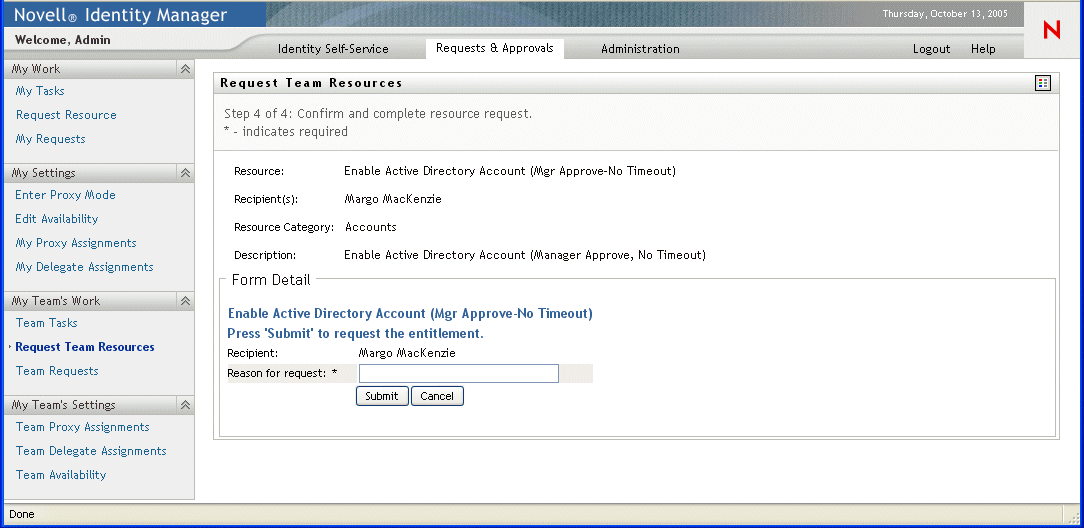Viewport: 1084px width, 528px height.
Task: Navigate to Team Tasks
Action: point(46,323)
